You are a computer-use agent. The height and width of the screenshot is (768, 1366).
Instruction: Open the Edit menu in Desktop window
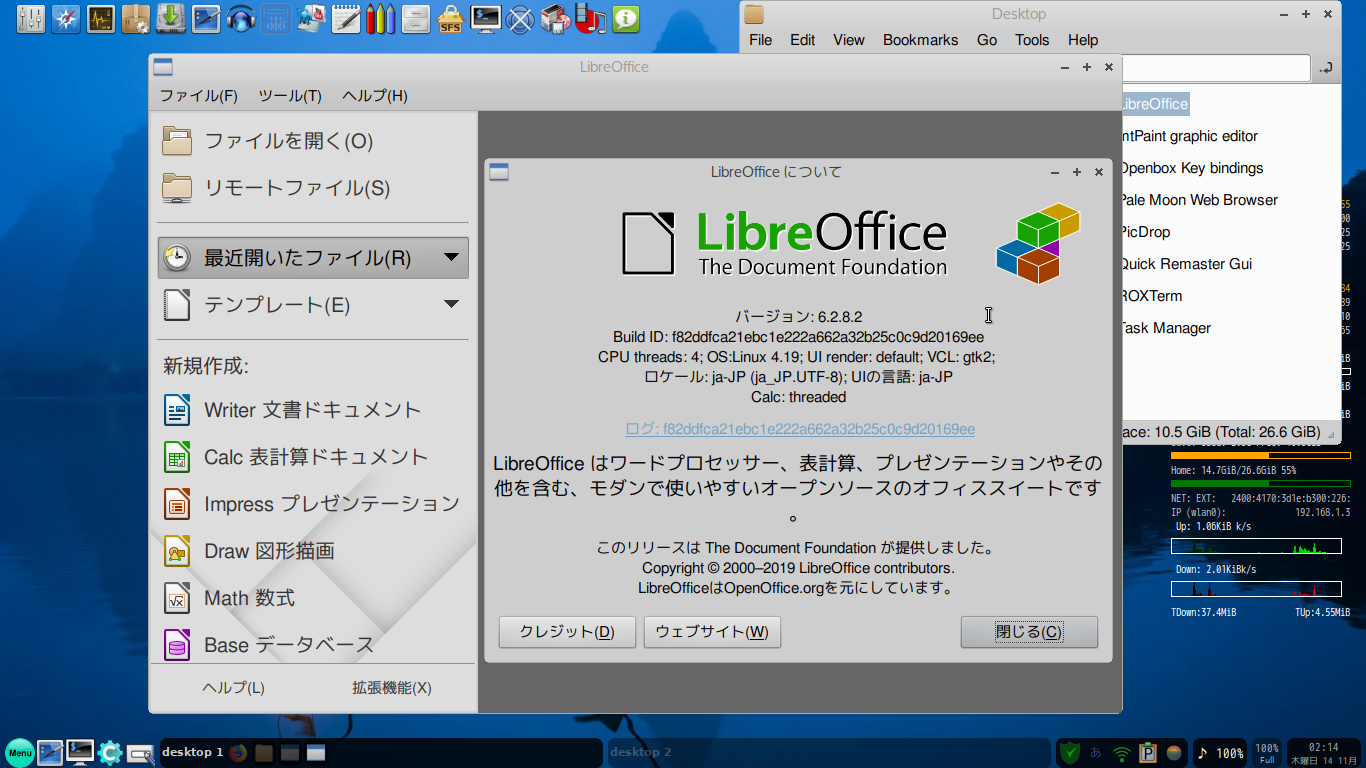(x=802, y=40)
